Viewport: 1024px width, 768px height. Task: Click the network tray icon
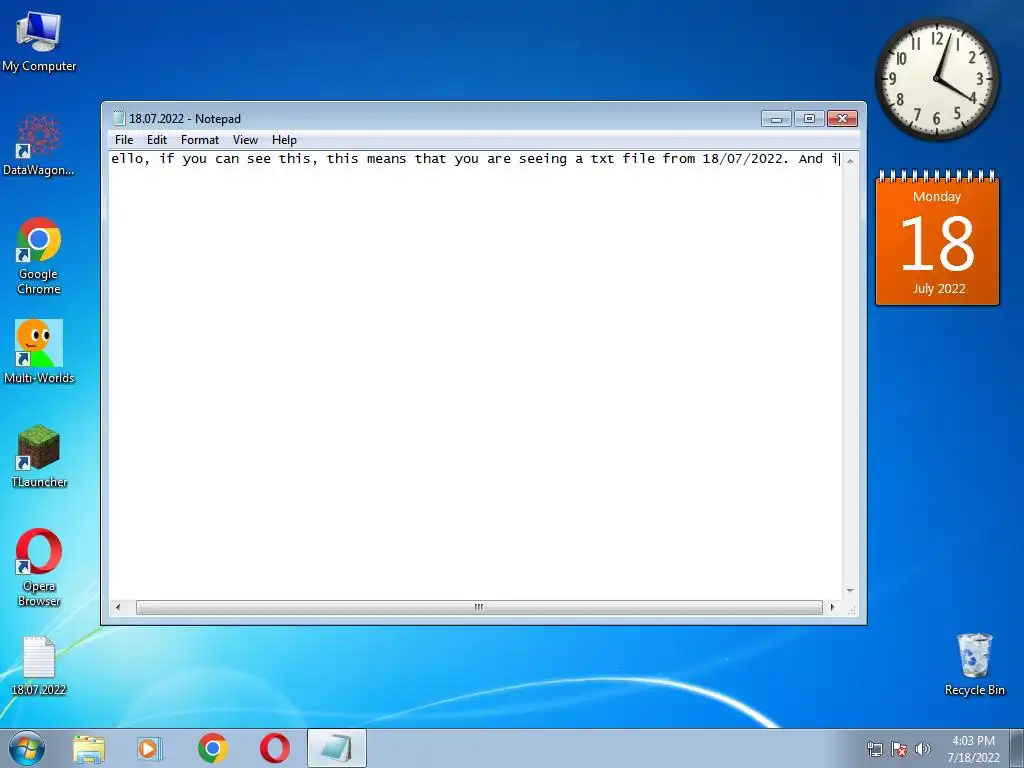(874, 749)
